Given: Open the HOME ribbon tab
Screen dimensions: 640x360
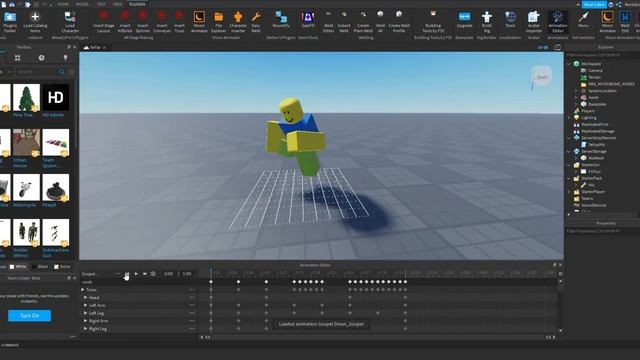Looking at the screenshot, I should 63,4.
